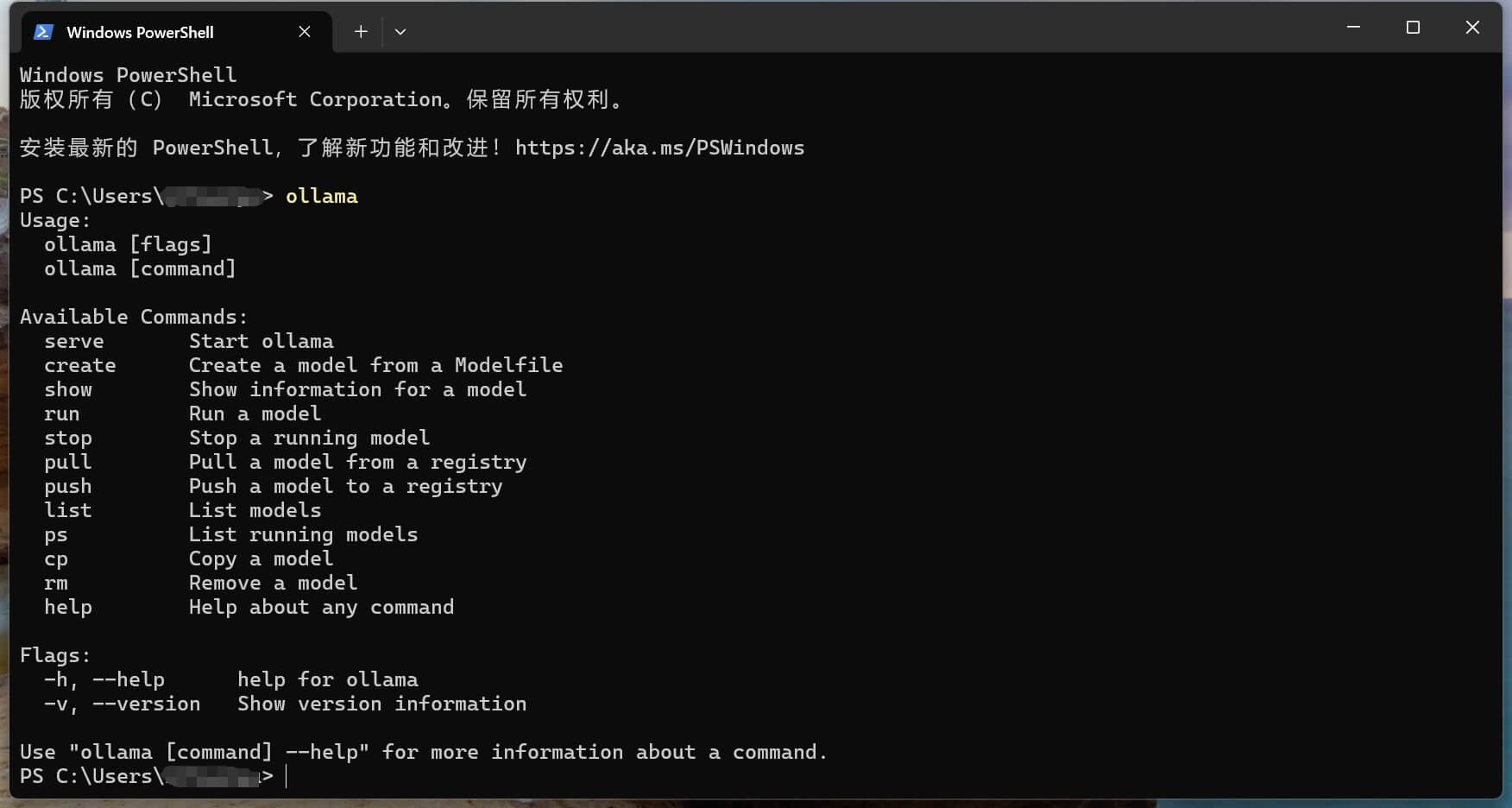Click the 'stop' command name
The height and width of the screenshot is (808, 1512).
click(68, 438)
